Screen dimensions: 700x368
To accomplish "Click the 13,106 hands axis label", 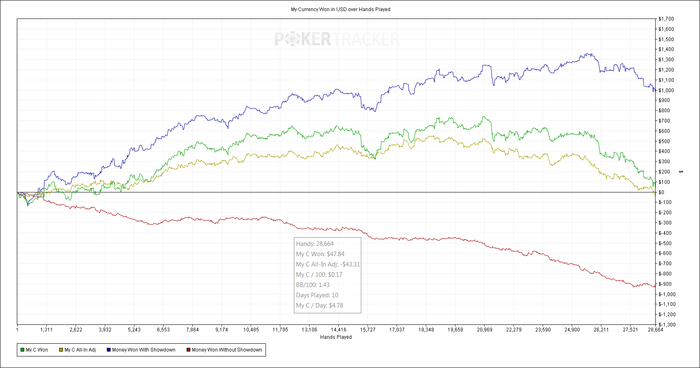I will click(x=309, y=330).
